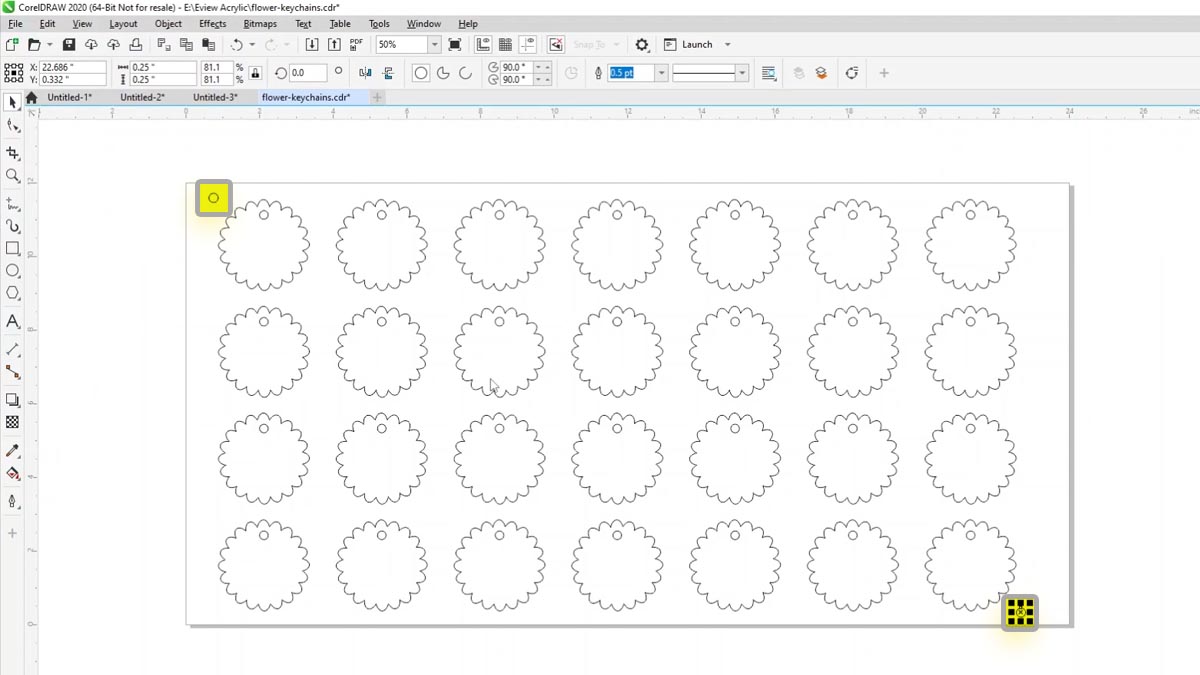
Task: Click the Publish to PDF icon
Action: pos(356,45)
